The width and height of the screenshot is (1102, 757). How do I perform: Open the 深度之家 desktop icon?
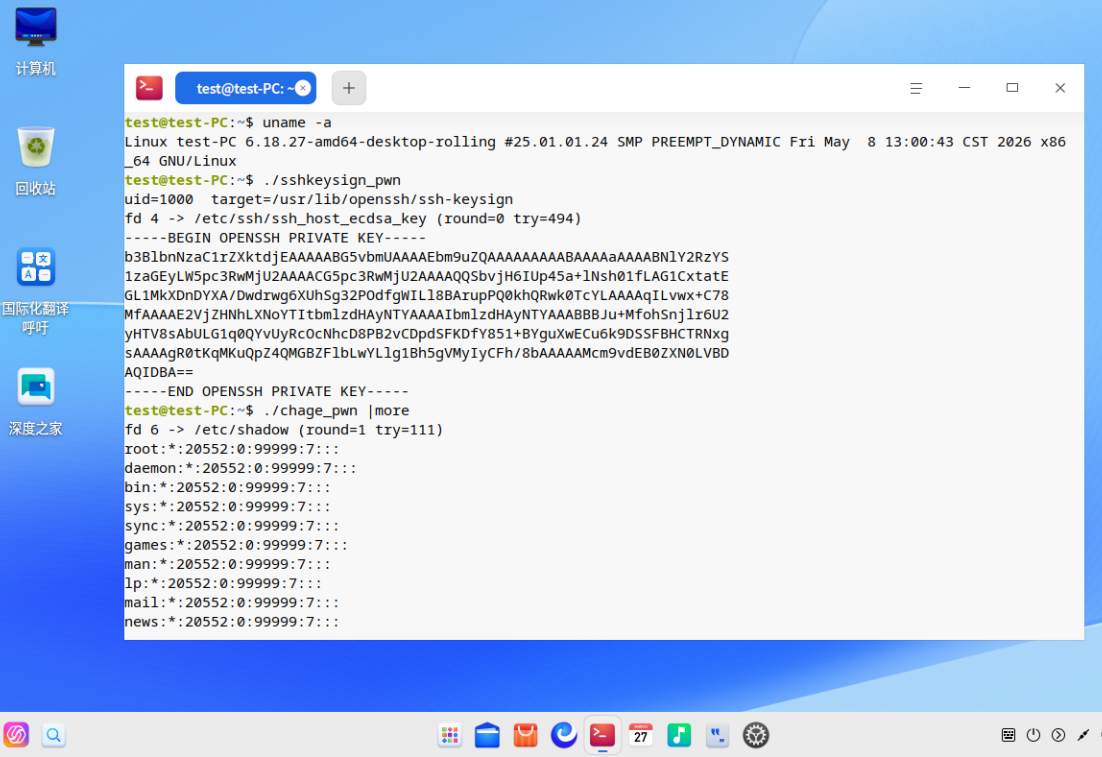tap(35, 401)
